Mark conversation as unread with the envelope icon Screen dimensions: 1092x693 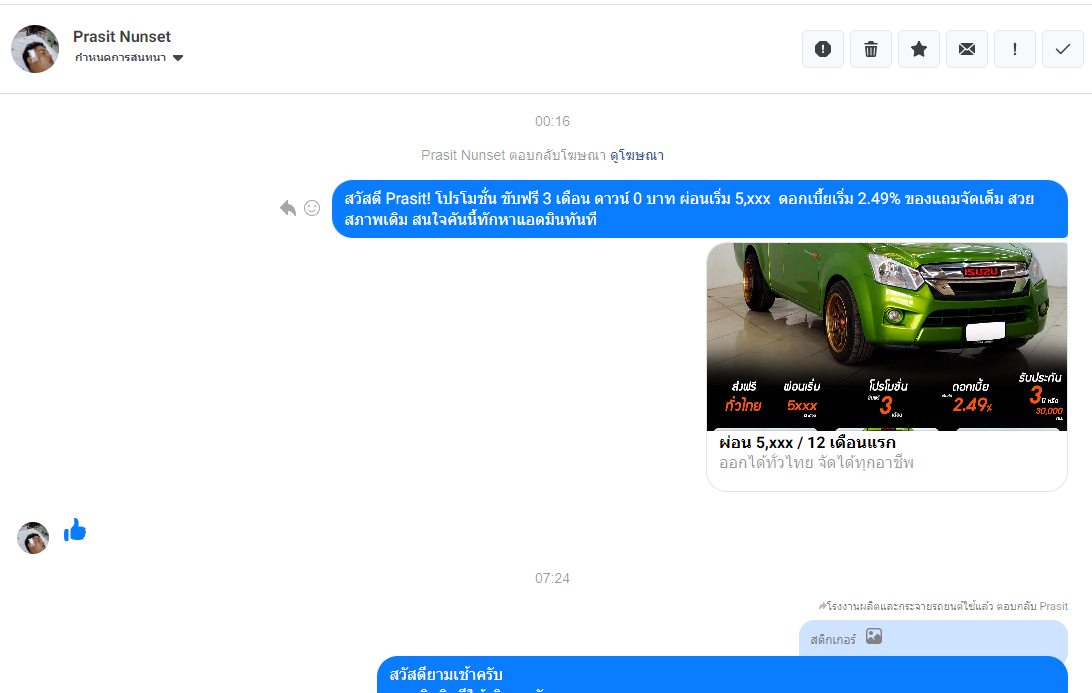967,49
